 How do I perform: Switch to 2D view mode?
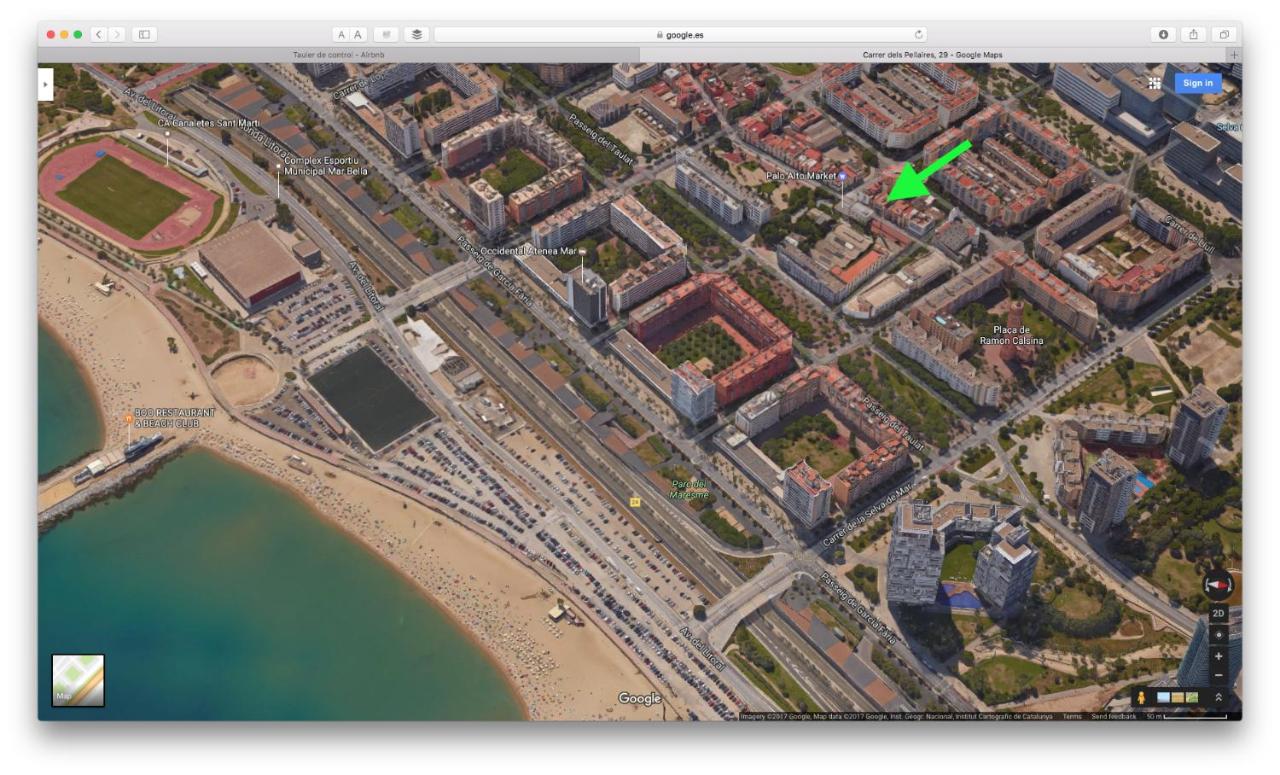(x=1219, y=612)
